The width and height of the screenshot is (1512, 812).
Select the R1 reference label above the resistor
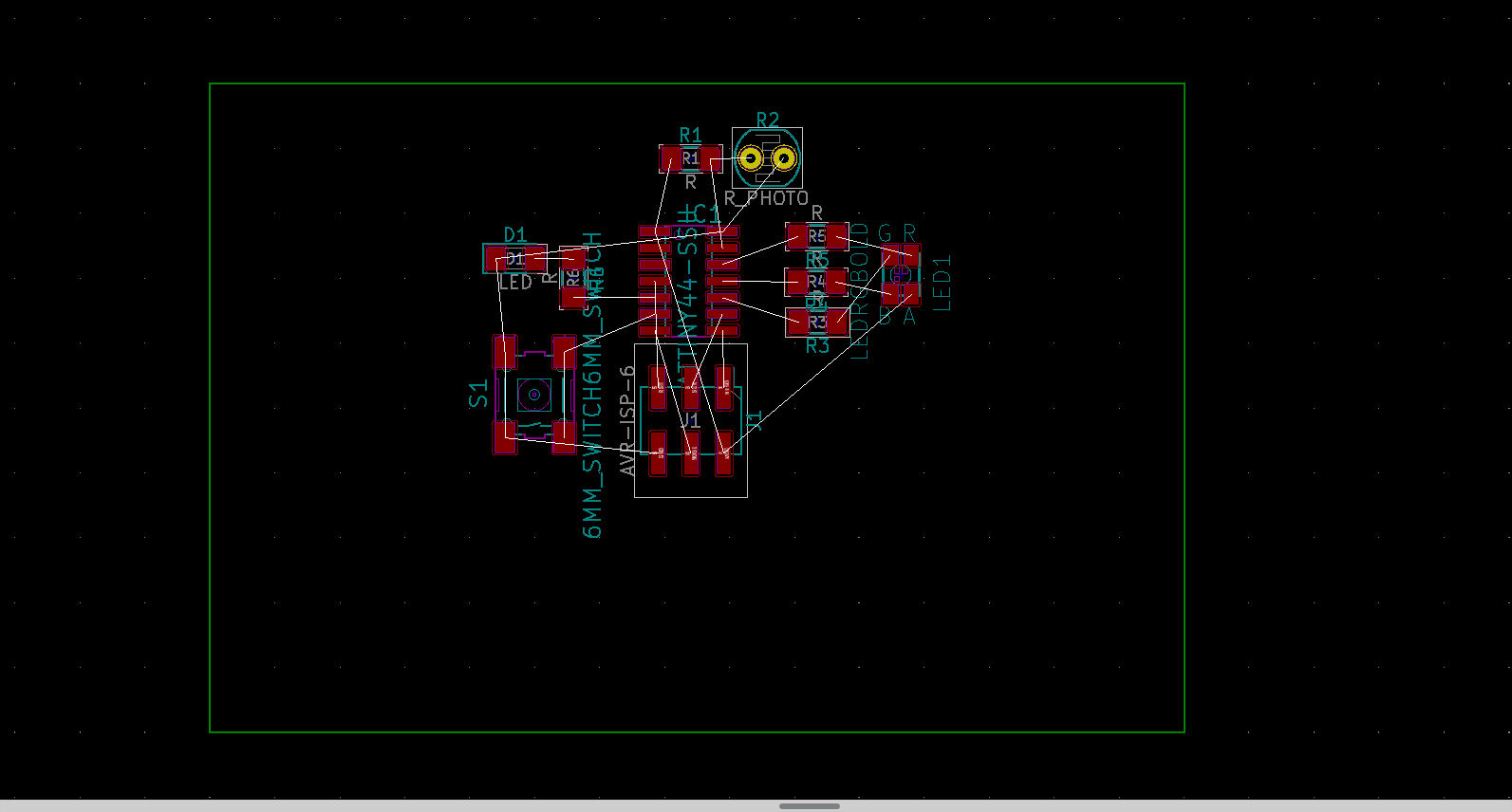pyautogui.click(x=690, y=136)
